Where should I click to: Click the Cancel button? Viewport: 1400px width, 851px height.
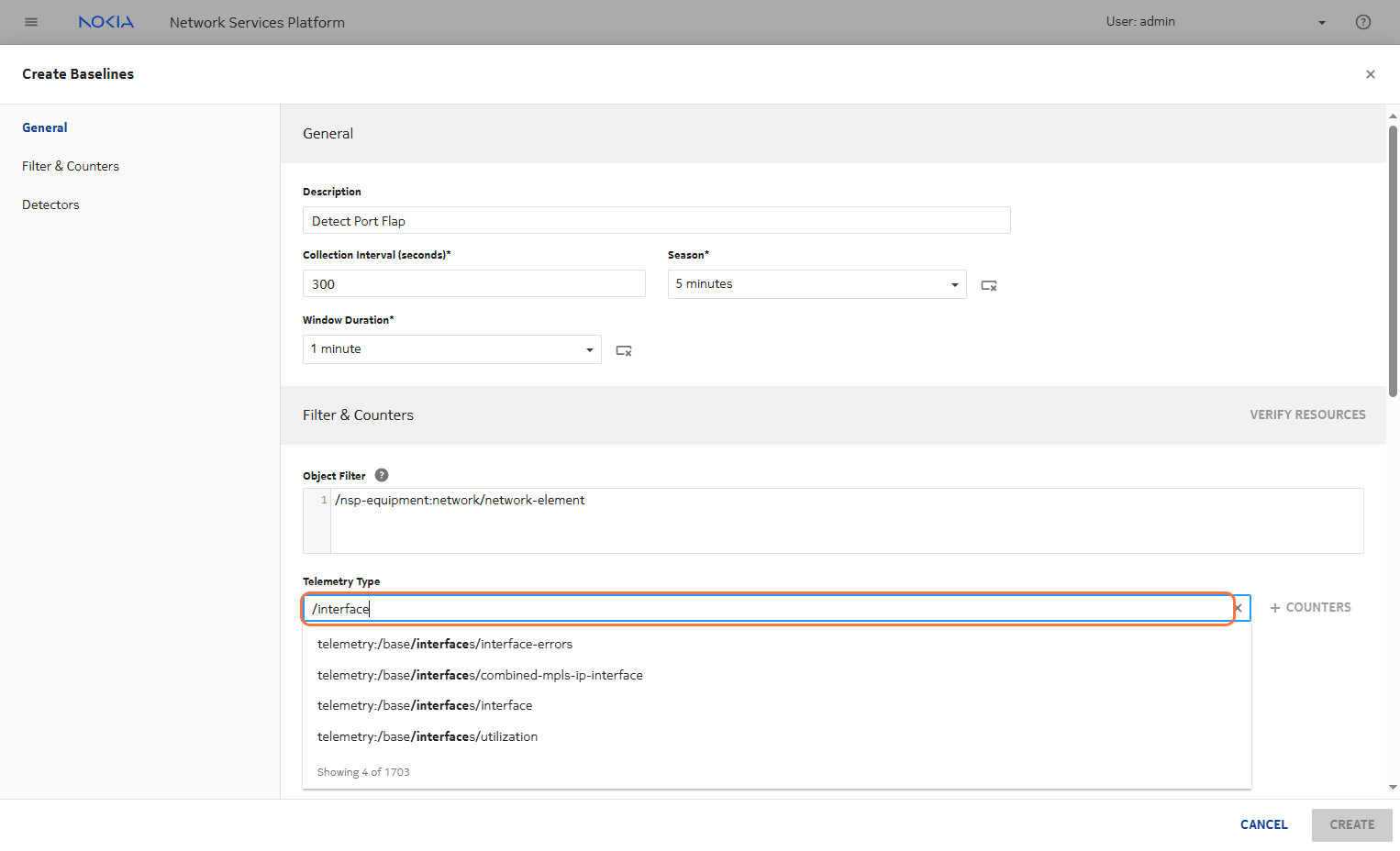tap(1263, 824)
